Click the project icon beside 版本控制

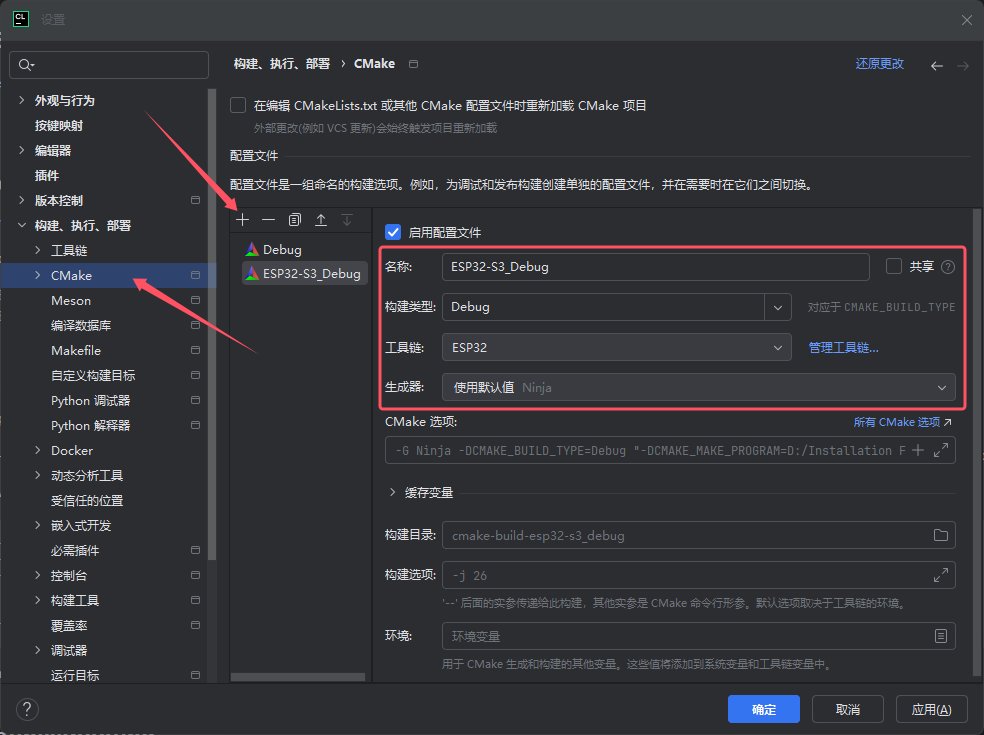point(195,200)
